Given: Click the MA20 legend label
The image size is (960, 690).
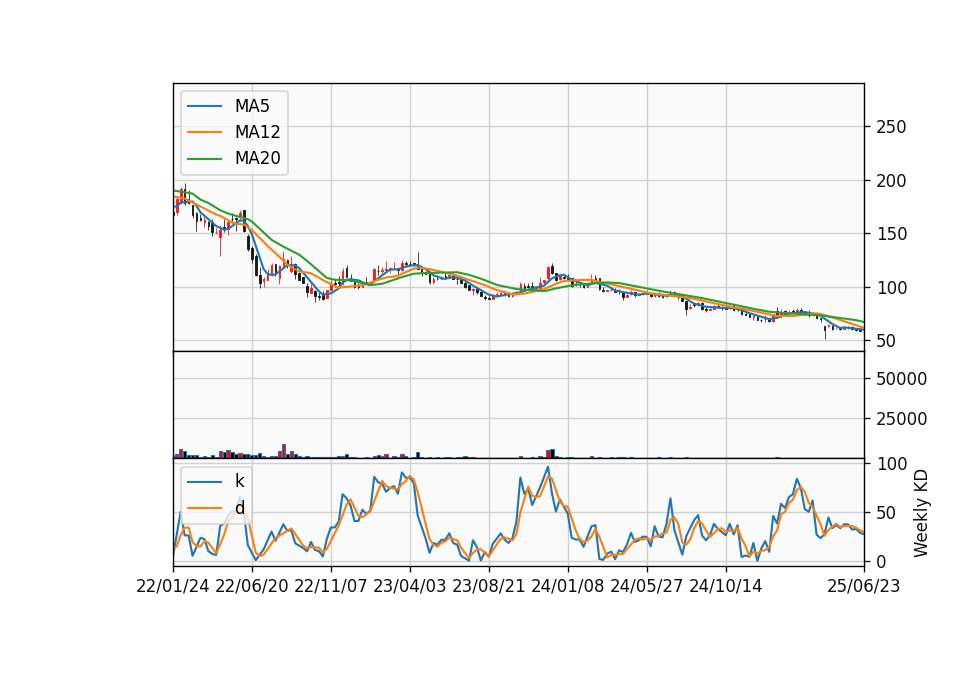Looking at the screenshot, I should coord(257,158).
